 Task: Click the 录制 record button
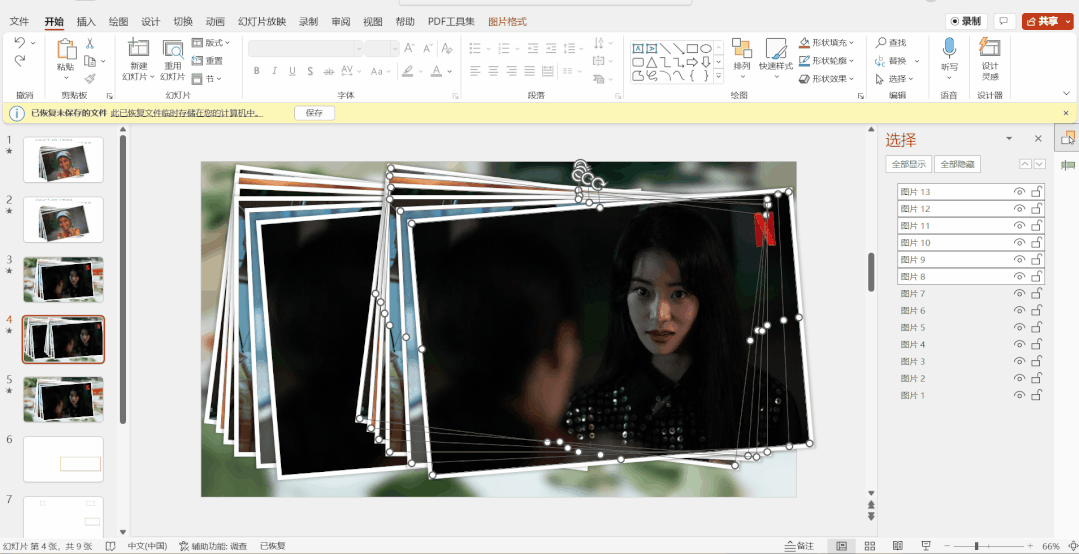(966, 21)
